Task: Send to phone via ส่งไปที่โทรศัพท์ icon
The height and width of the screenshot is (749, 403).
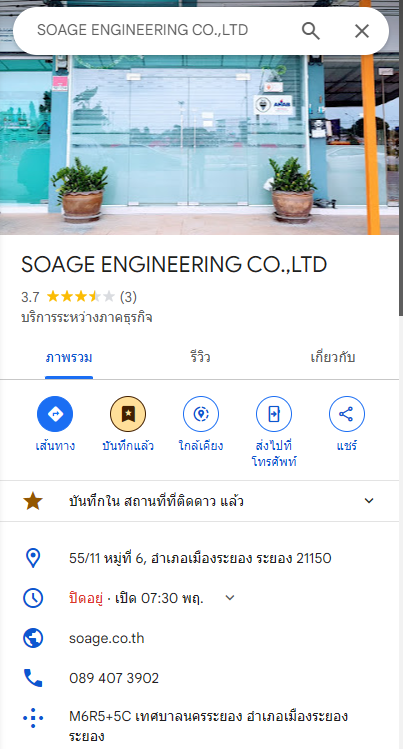Action: click(x=274, y=414)
